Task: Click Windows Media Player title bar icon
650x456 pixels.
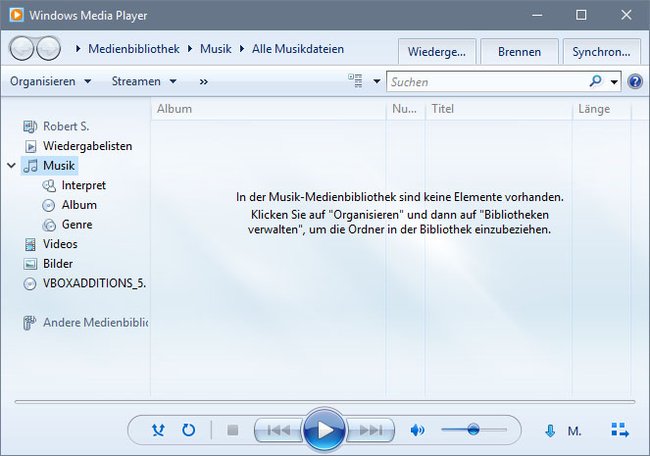Action: 17,15
